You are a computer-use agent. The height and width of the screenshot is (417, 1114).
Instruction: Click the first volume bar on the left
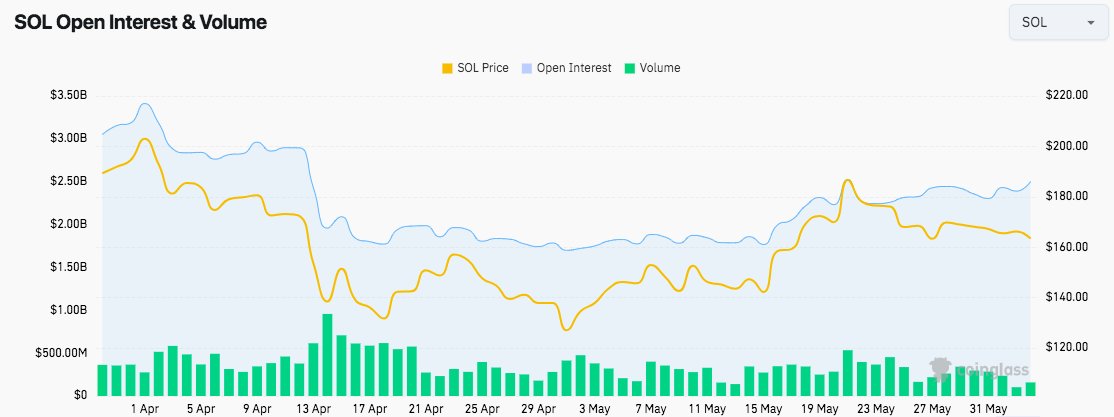(102, 380)
